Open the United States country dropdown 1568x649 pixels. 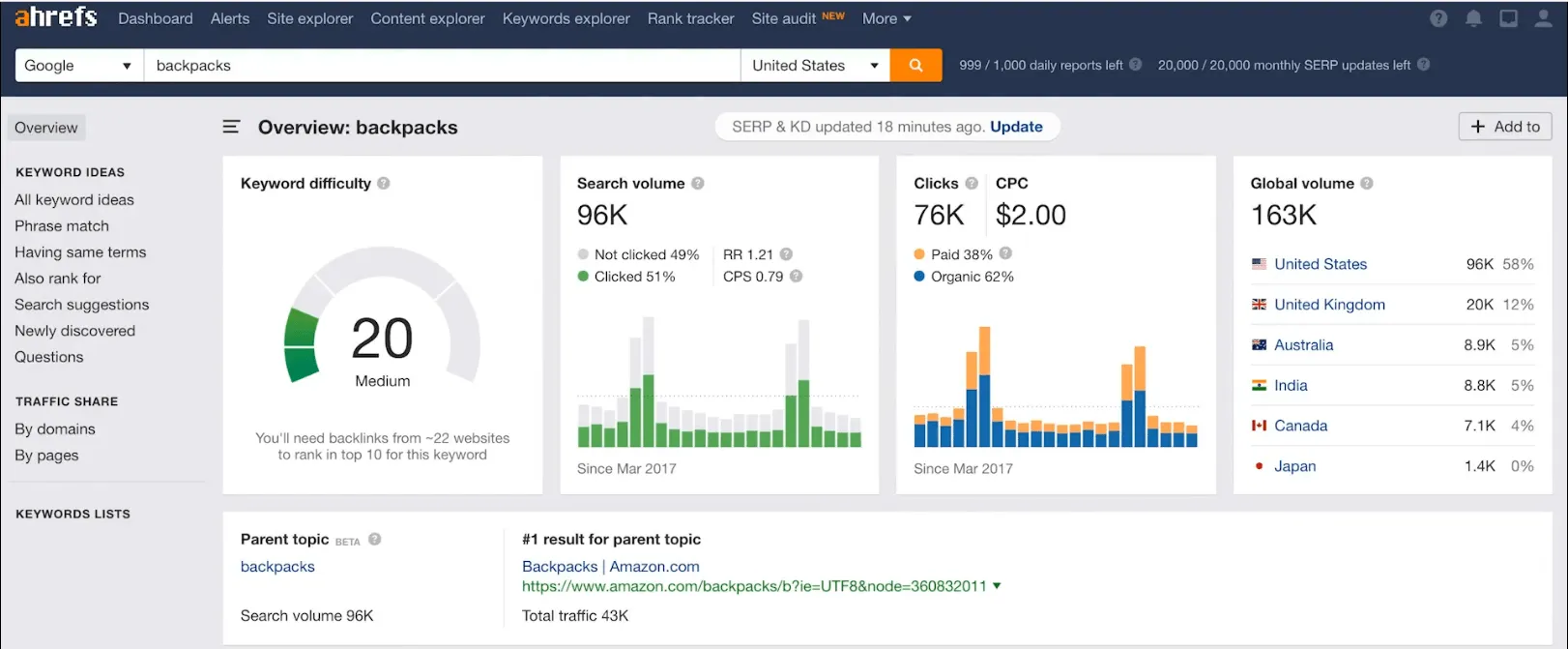[814, 65]
